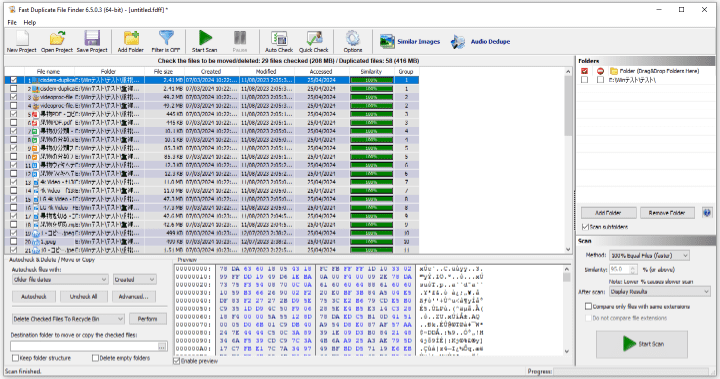Click the scroll-down arrow of file list
The width and height of the screenshot is (720, 379).
pyautogui.click(x=568, y=249)
